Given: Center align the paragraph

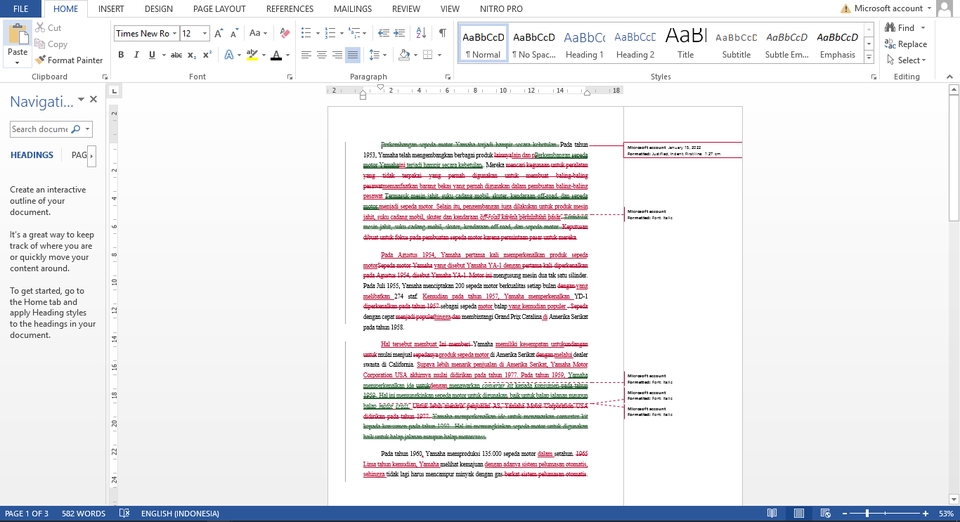Looking at the screenshot, I should (x=322, y=55).
